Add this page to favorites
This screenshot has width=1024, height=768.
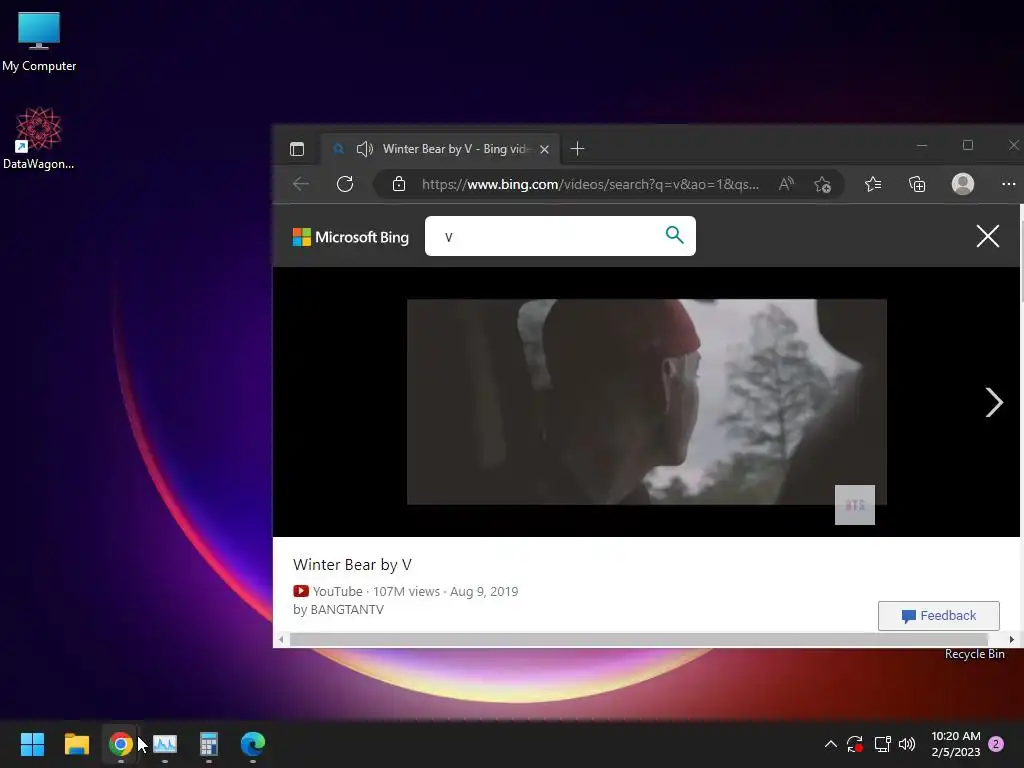822,185
